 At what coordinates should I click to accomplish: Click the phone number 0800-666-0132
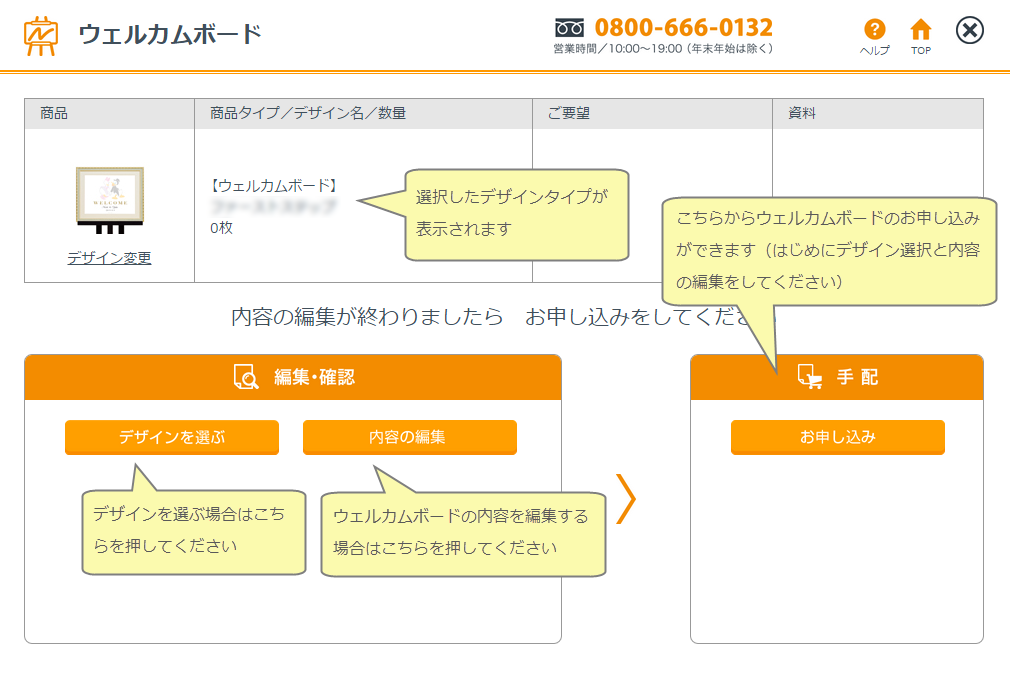pos(683,27)
